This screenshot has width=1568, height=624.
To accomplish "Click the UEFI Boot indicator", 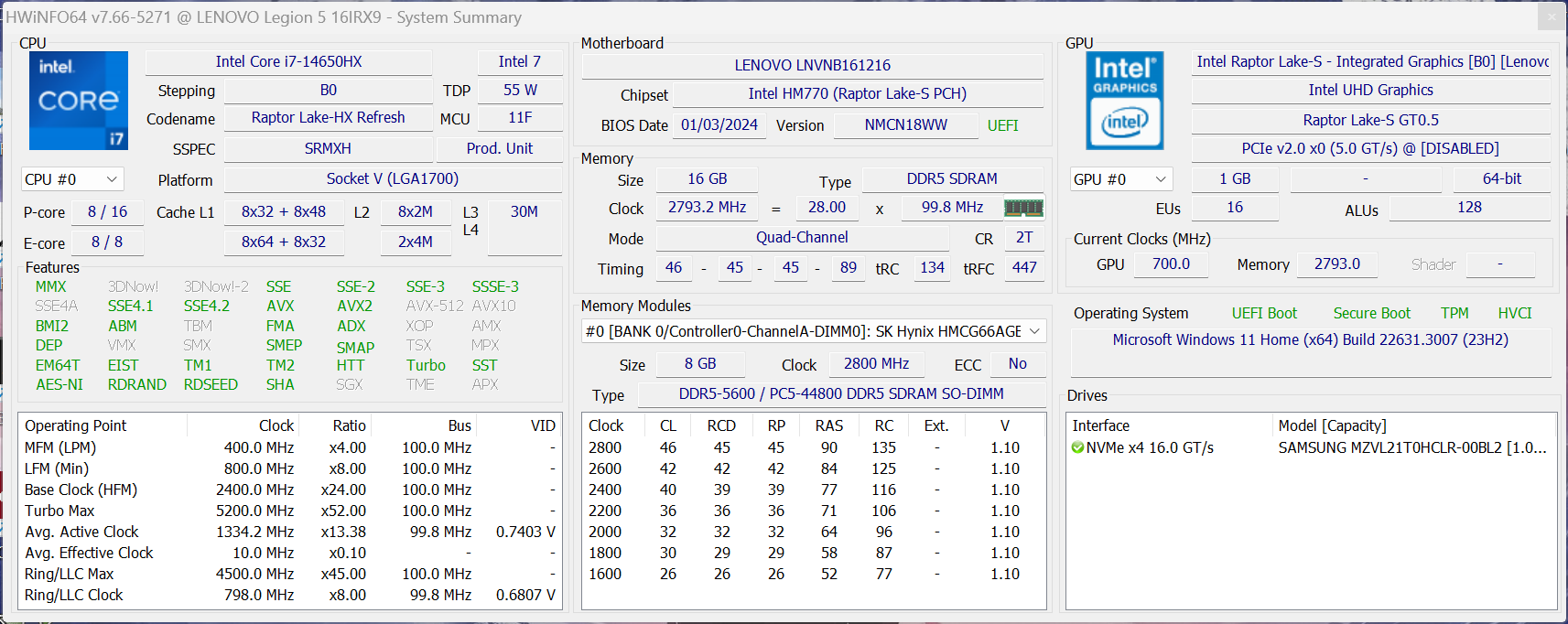I will pyautogui.click(x=1264, y=313).
